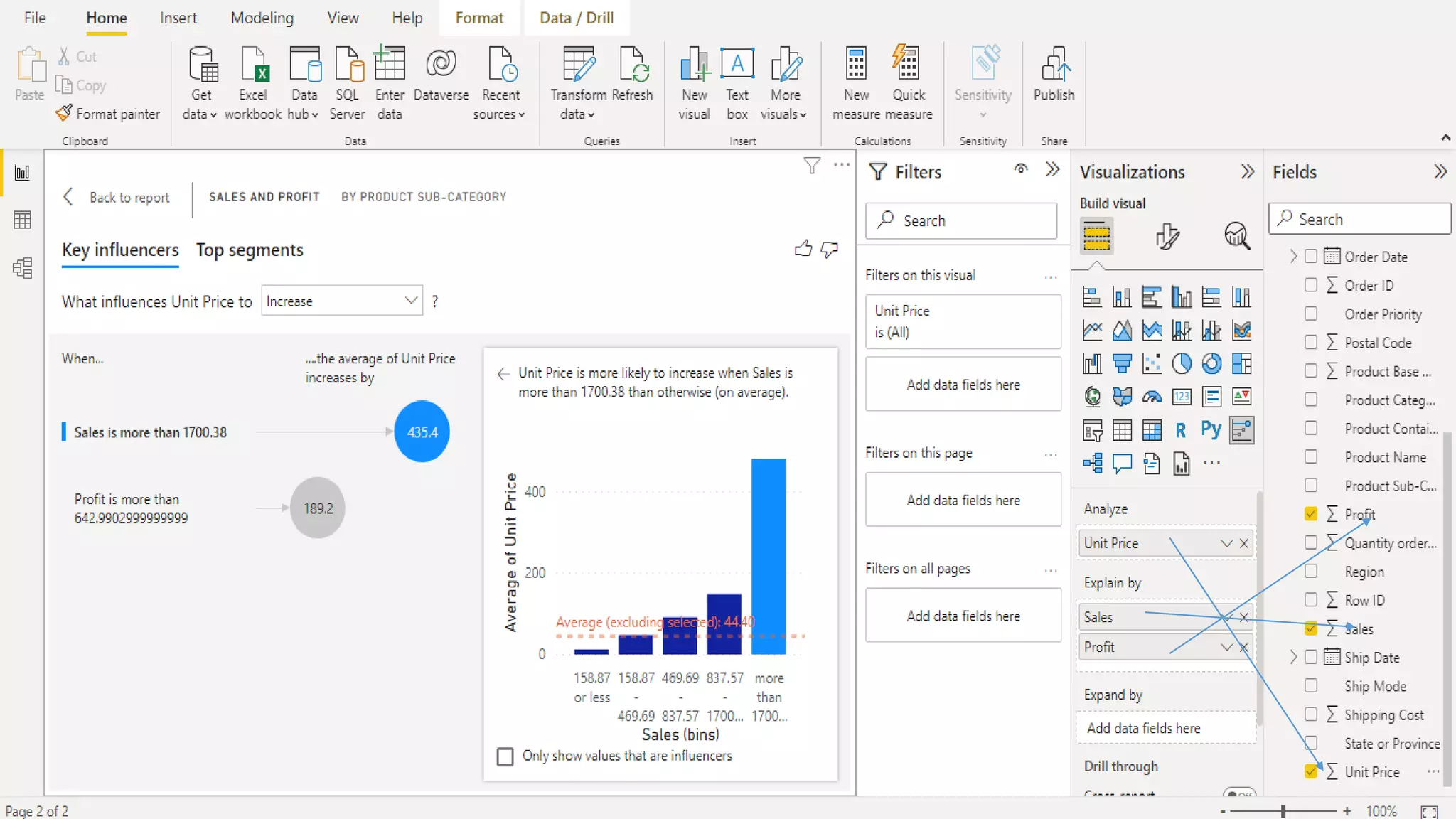The width and height of the screenshot is (1456, 819).
Task: Collapse the Visualizations pane
Action: (1247, 172)
